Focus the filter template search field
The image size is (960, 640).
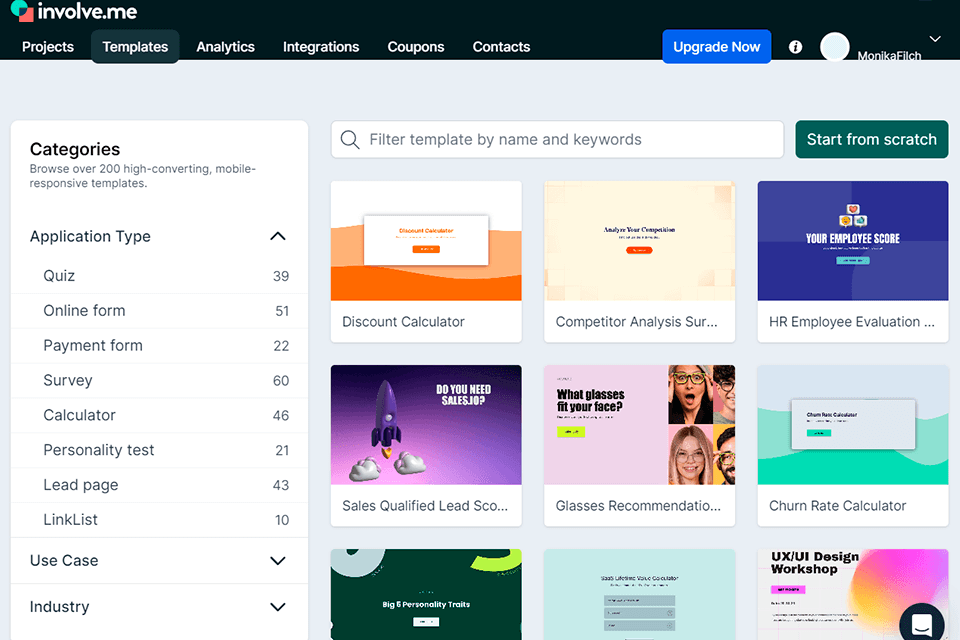coord(557,140)
